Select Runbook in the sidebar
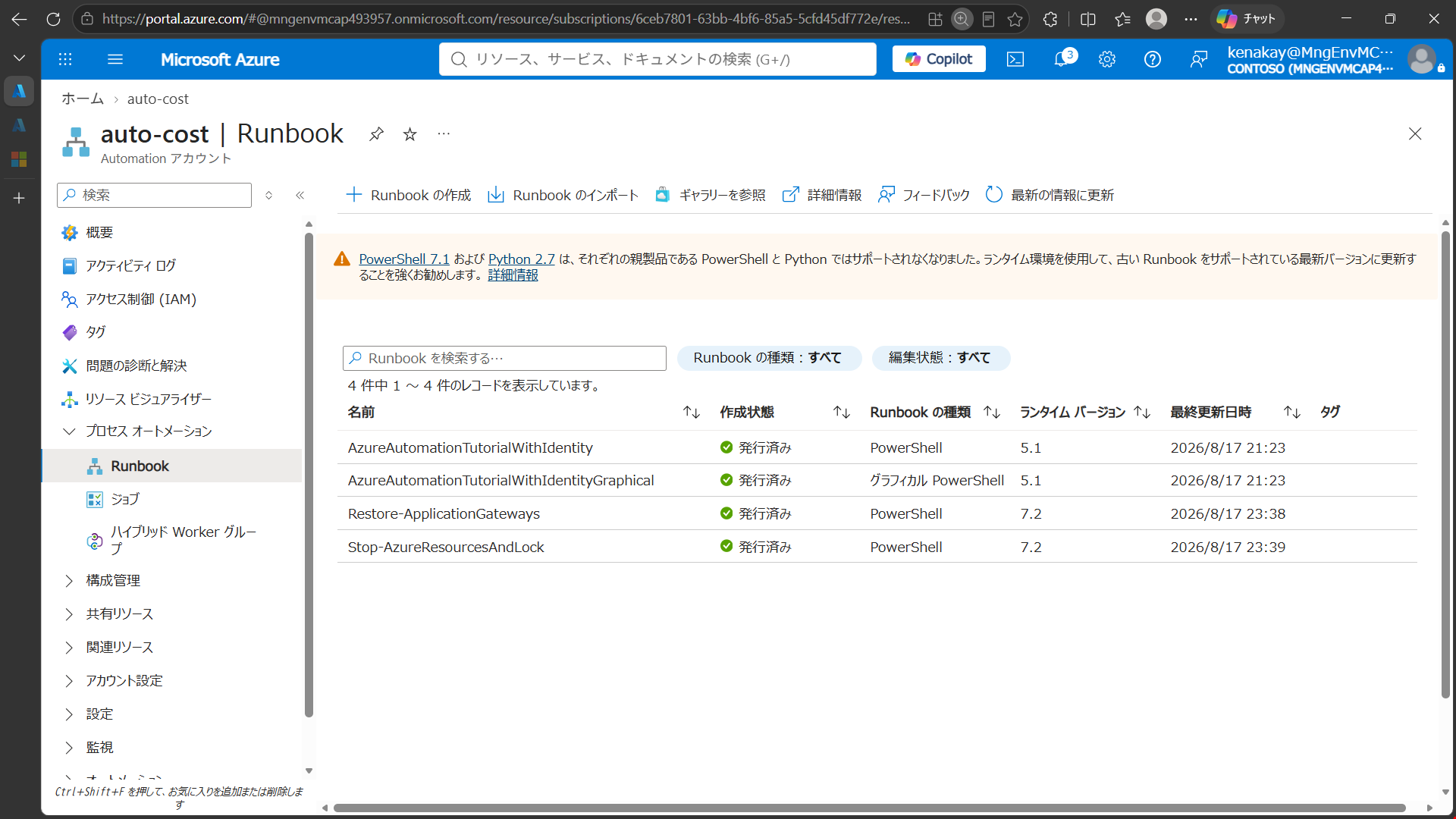Image resolution: width=1456 pixels, height=819 pixels. click(171, 466)
